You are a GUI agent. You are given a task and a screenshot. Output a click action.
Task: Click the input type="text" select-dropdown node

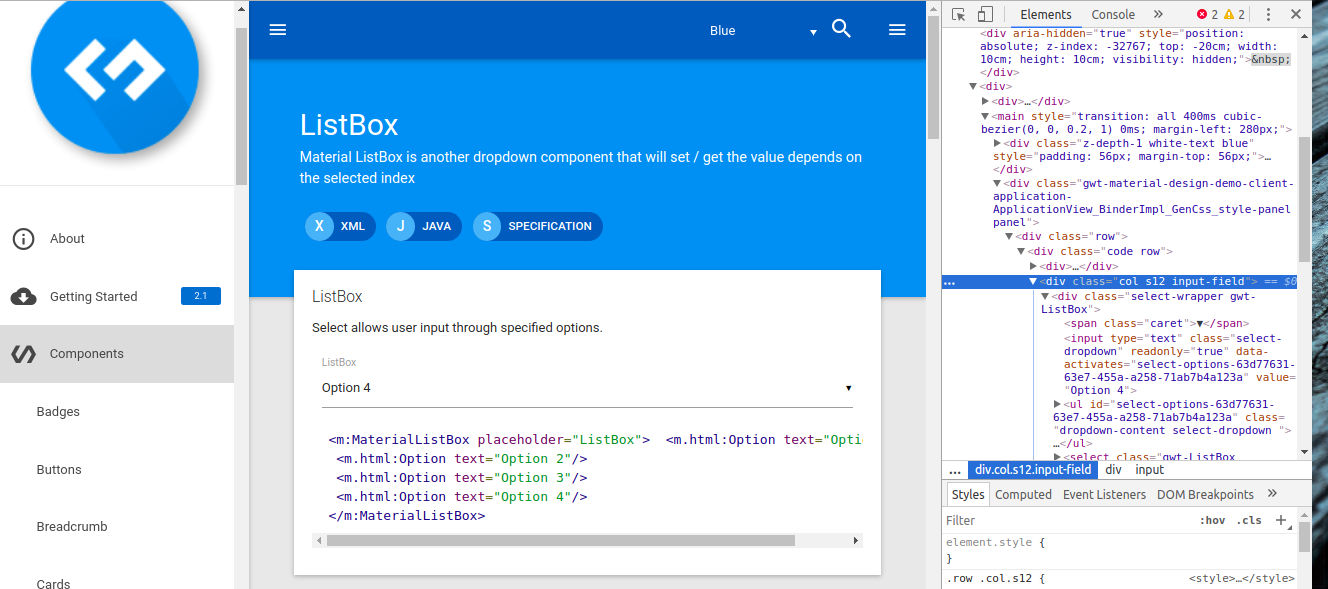click(x=1180, y=364)
